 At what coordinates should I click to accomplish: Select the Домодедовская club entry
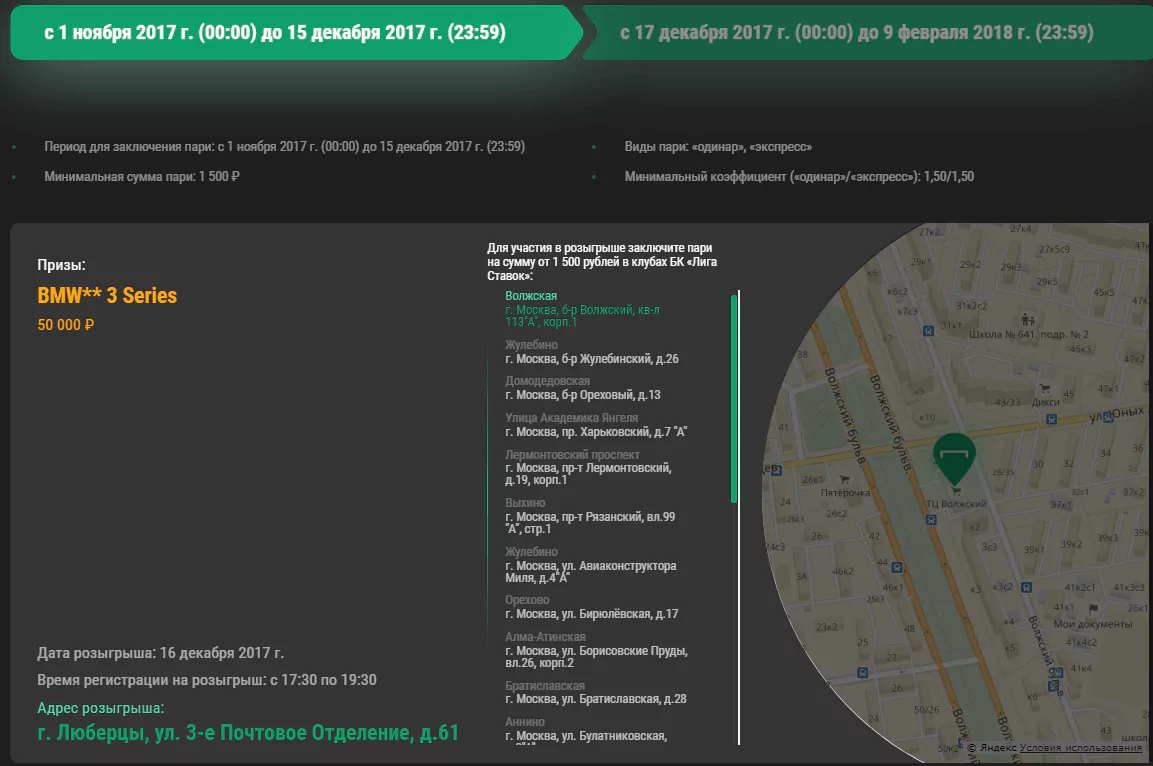coord(583,388)
